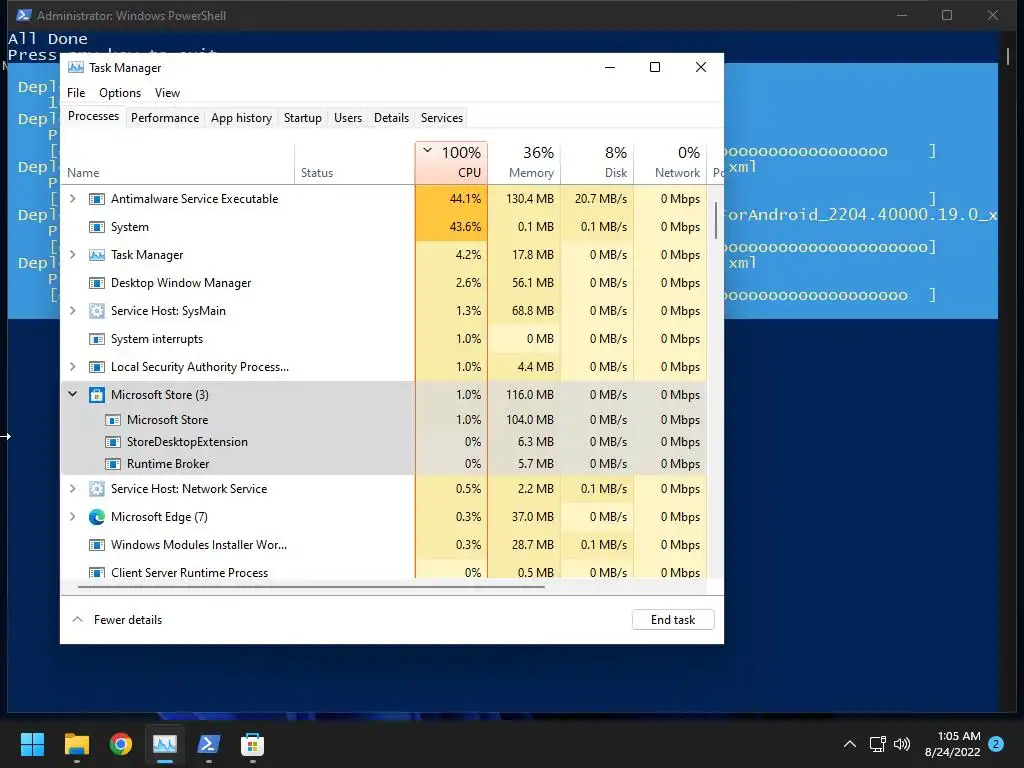Click the Service Host: Network Service gear icon
This screenshot has width=1024, height=768.
[x=97, y=489]
